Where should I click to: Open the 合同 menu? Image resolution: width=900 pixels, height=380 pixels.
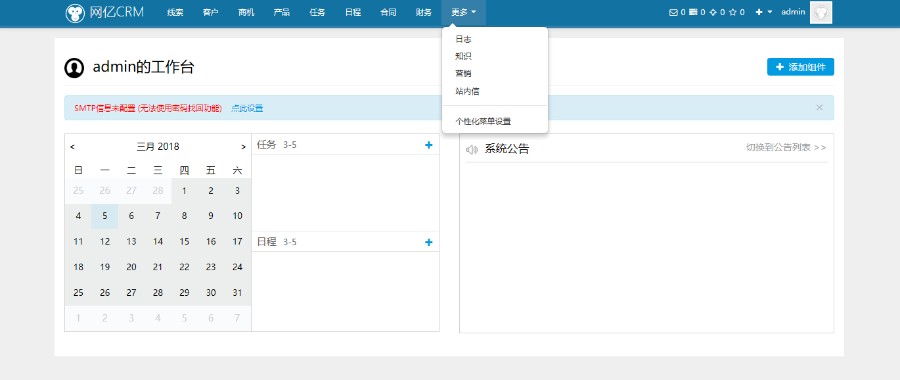[x=389, y=13]
